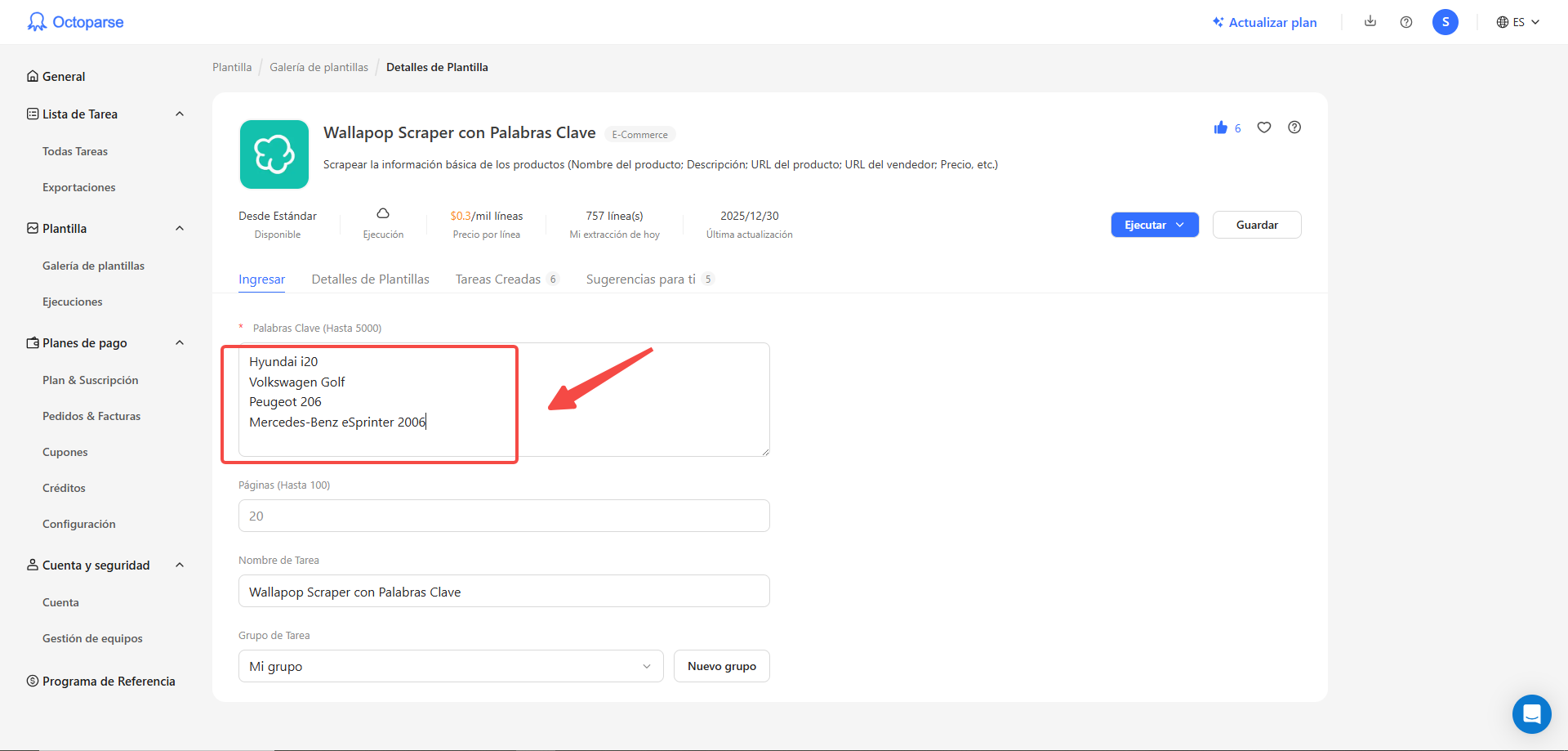Click the Páginas input field

coord(503,516)
